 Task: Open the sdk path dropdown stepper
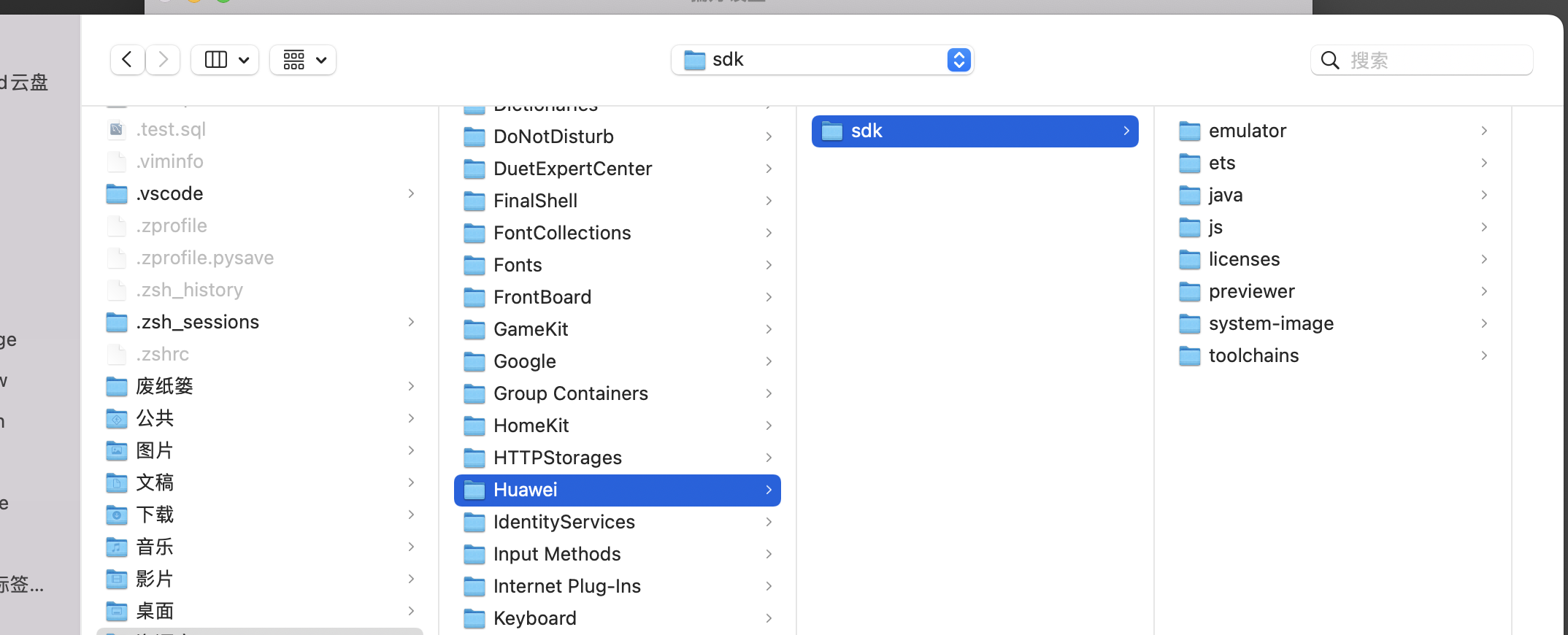(x=958, y=60)
